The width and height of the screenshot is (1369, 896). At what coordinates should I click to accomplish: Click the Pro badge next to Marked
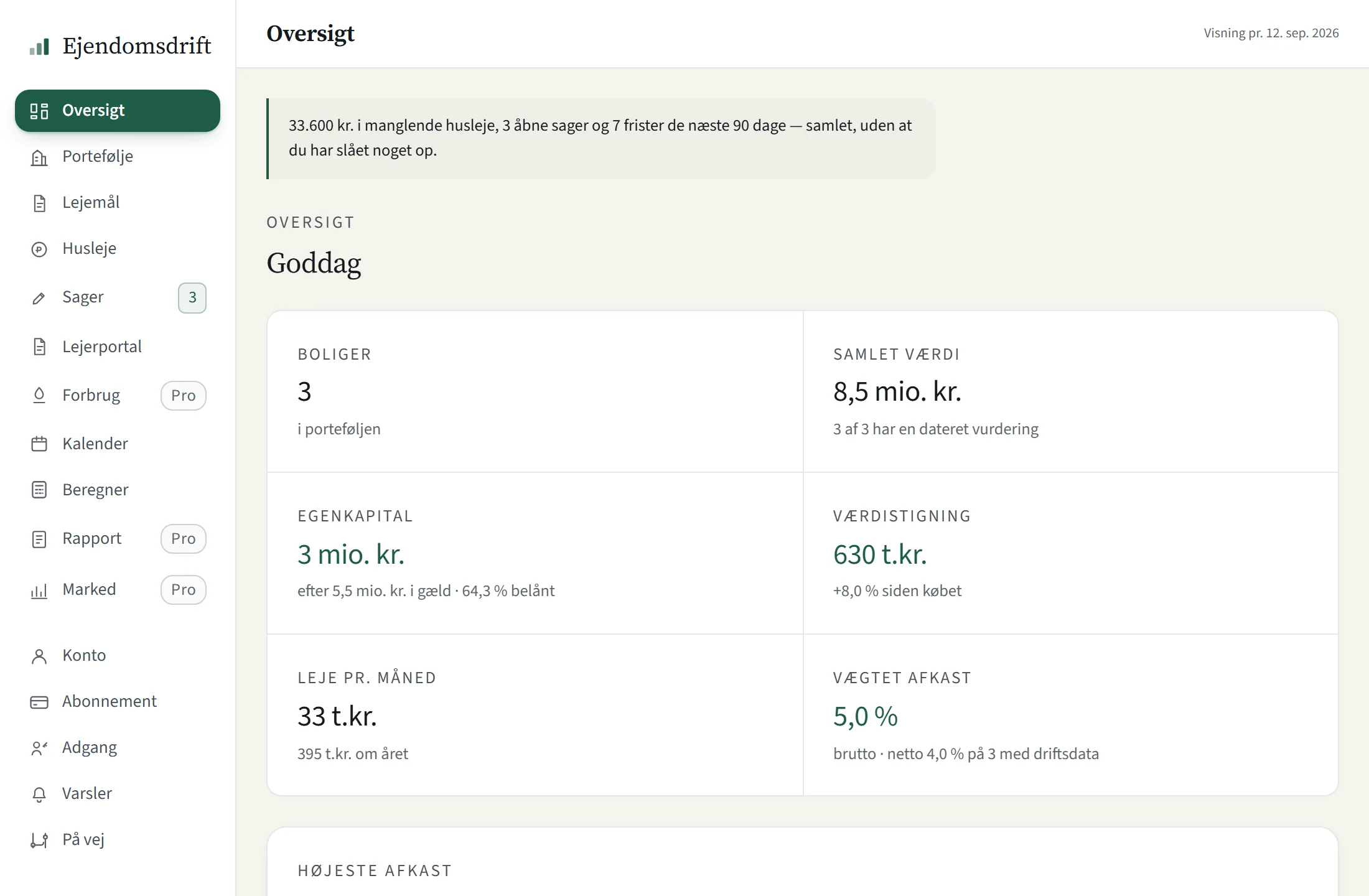(x=184, y=590)
